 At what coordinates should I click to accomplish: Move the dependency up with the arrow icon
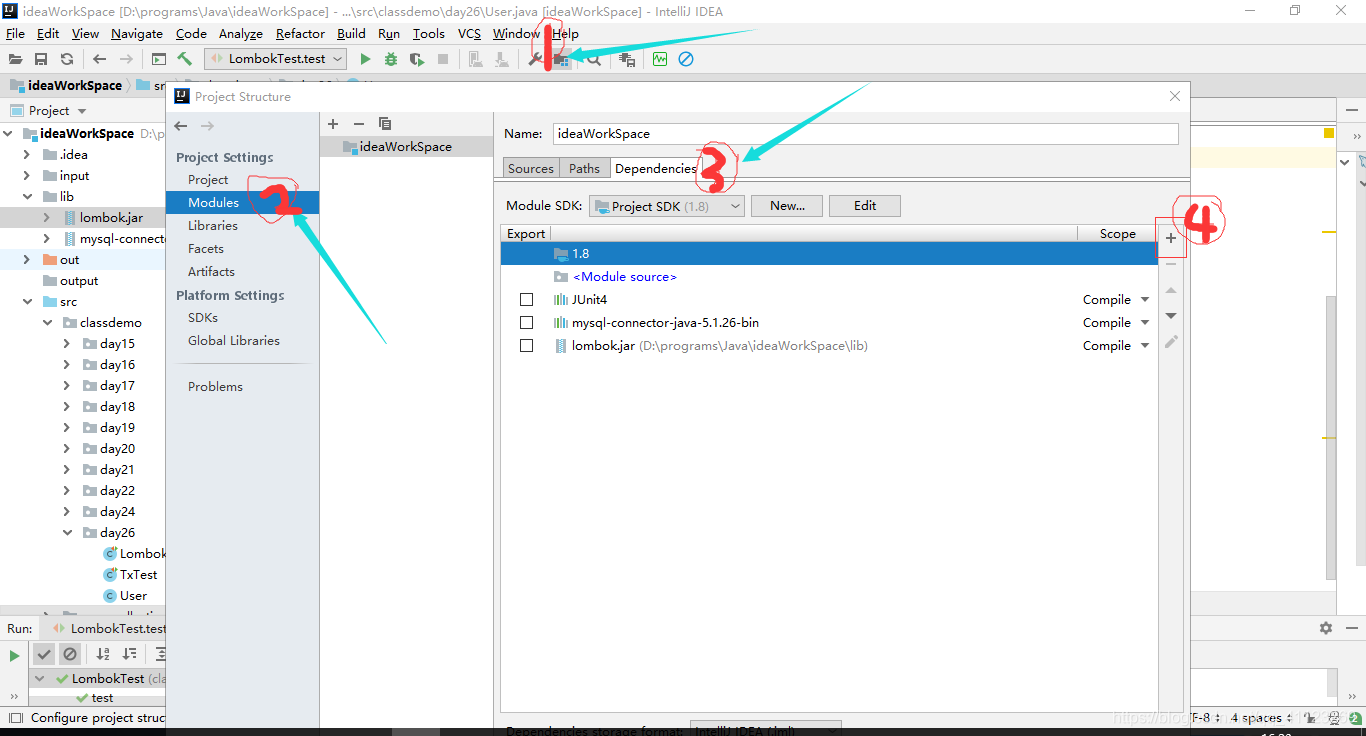(1171, 290)
